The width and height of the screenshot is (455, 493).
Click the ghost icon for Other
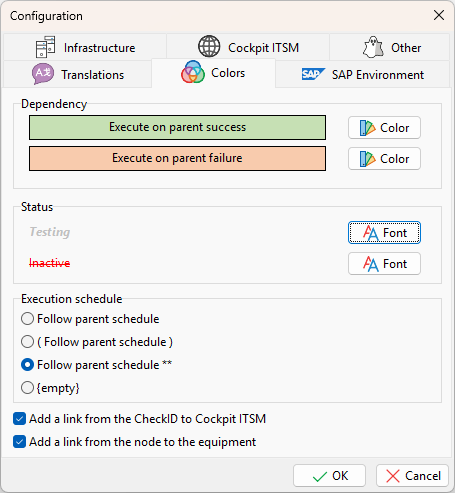[x=373, y=47]
